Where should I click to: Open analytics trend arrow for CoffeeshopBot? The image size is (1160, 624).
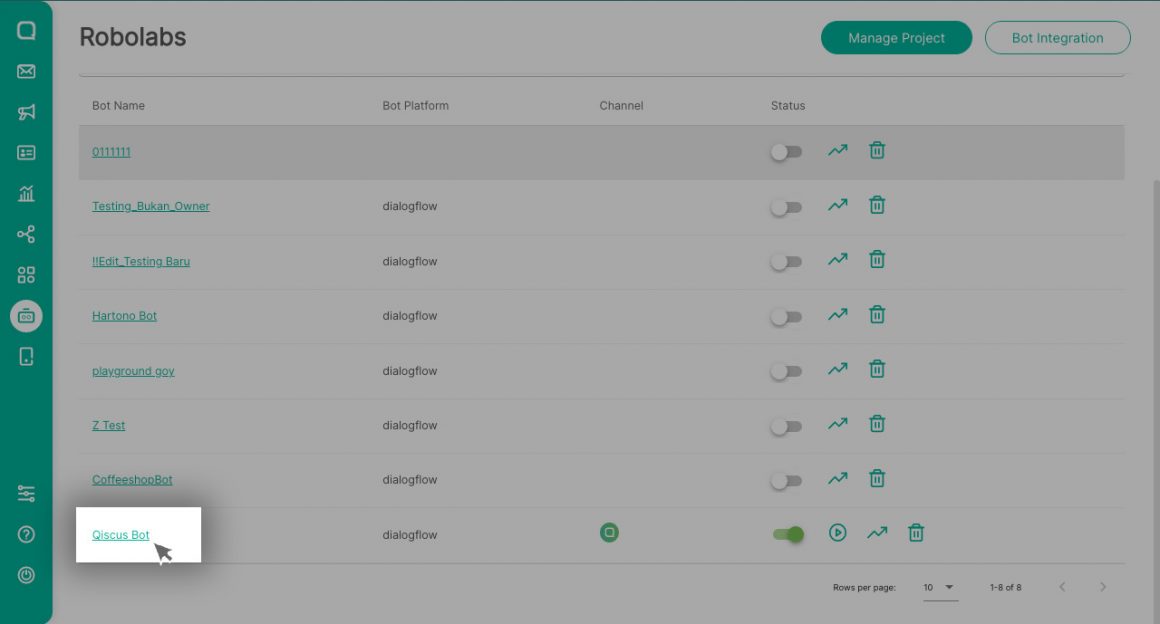click(836, 478)
